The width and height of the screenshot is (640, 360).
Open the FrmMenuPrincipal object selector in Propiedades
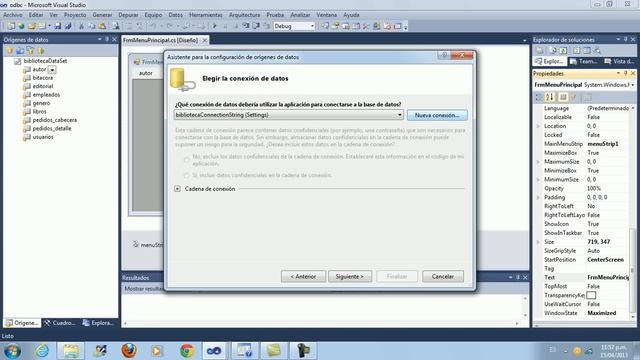pos(633,85)
